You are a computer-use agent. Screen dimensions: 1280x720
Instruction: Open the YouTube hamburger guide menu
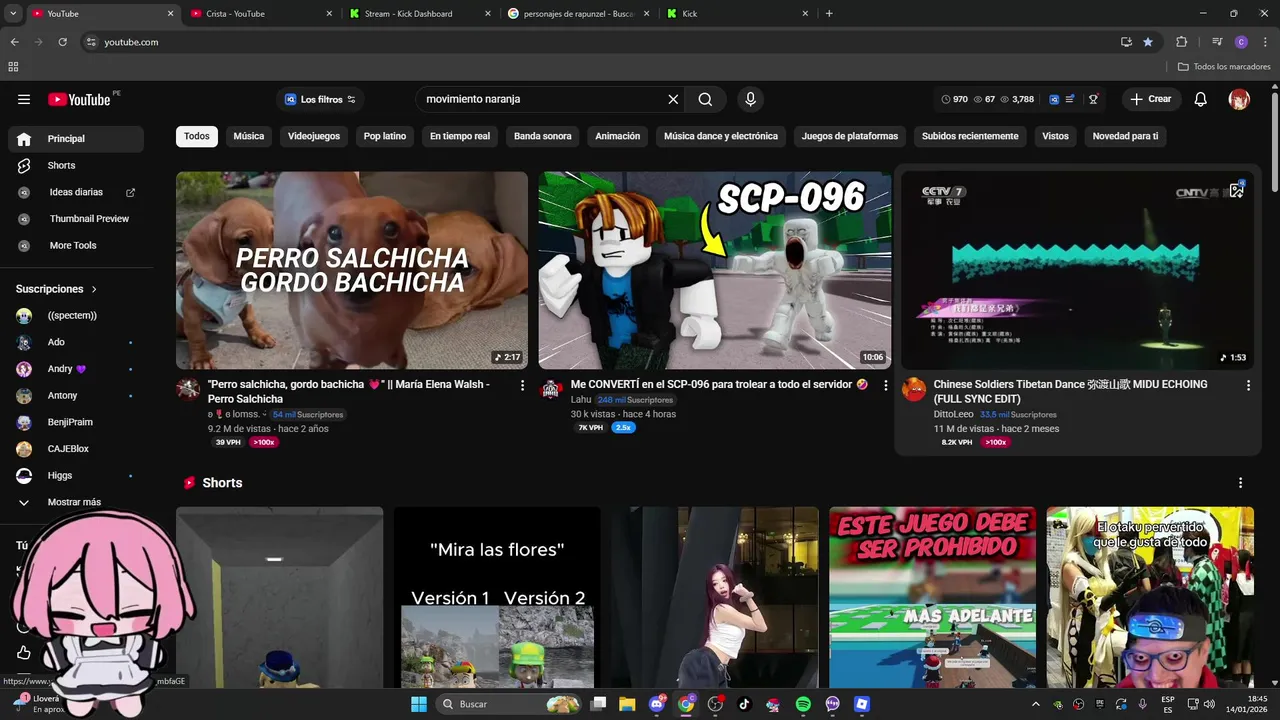(x=24, y=99)
